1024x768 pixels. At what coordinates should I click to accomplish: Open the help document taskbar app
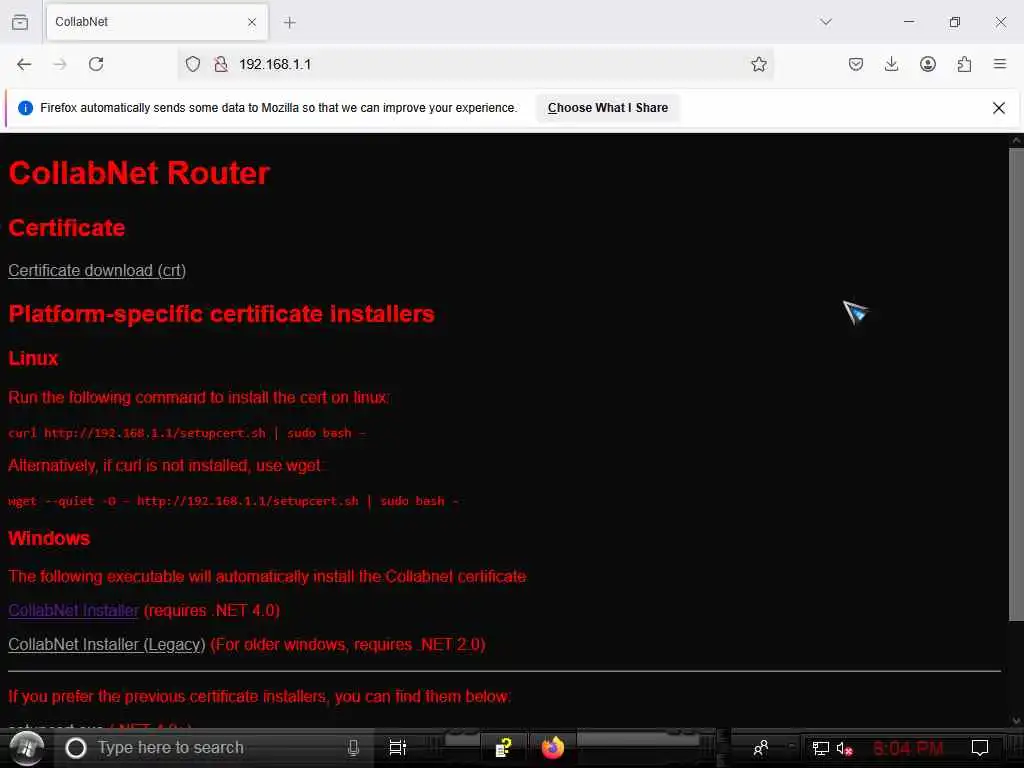tap(503, 748)
